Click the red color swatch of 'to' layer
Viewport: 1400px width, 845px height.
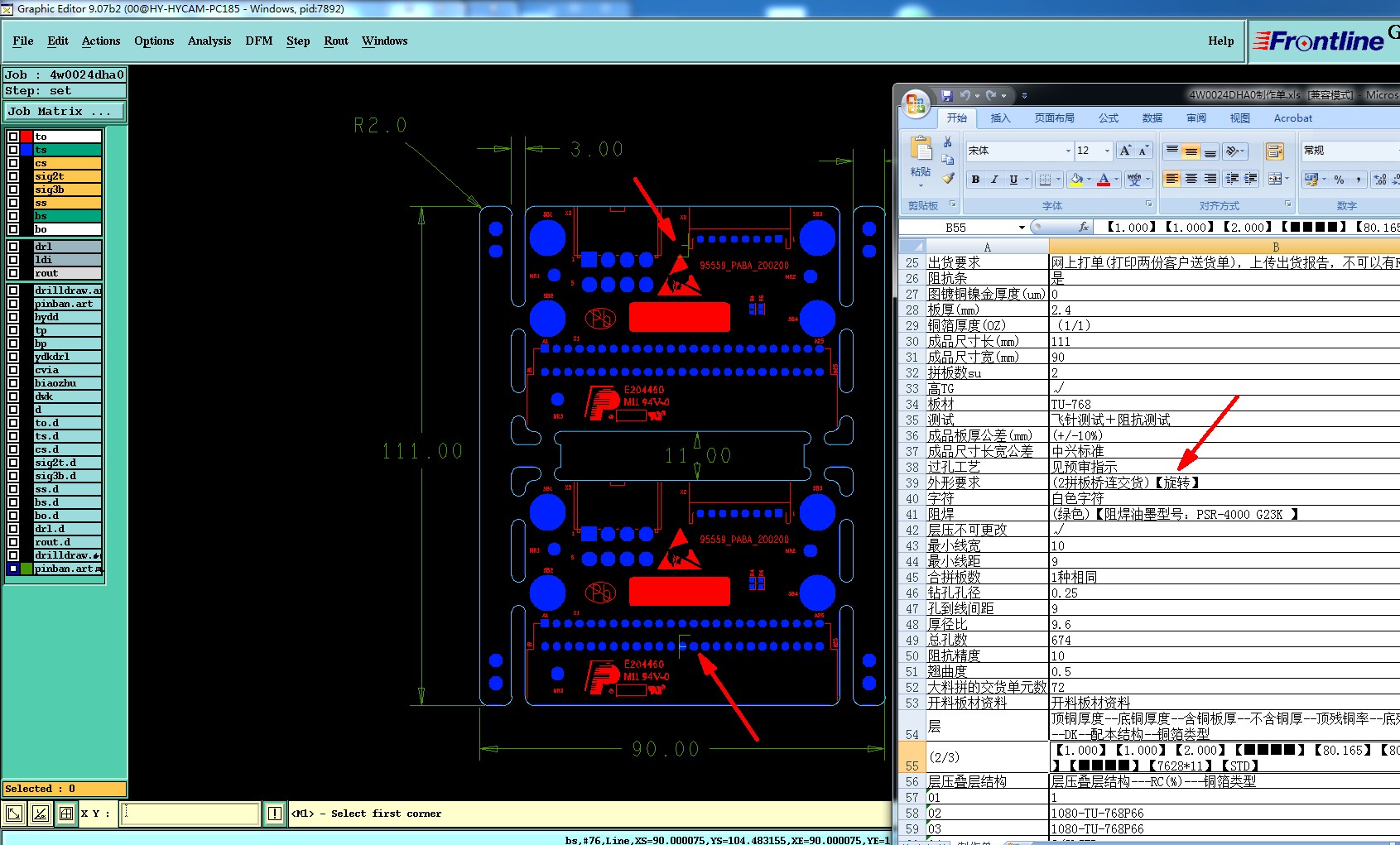point(26,137)
